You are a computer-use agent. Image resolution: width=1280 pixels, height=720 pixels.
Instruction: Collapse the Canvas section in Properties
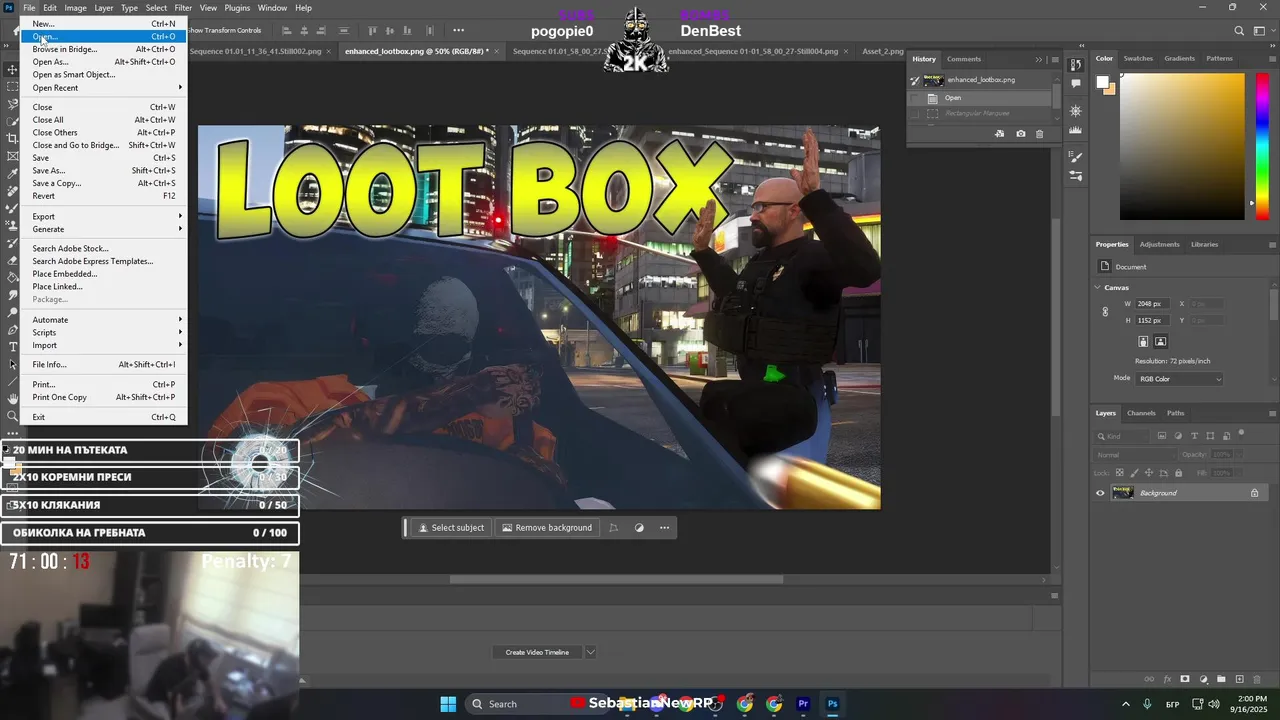click(1098, 288)
